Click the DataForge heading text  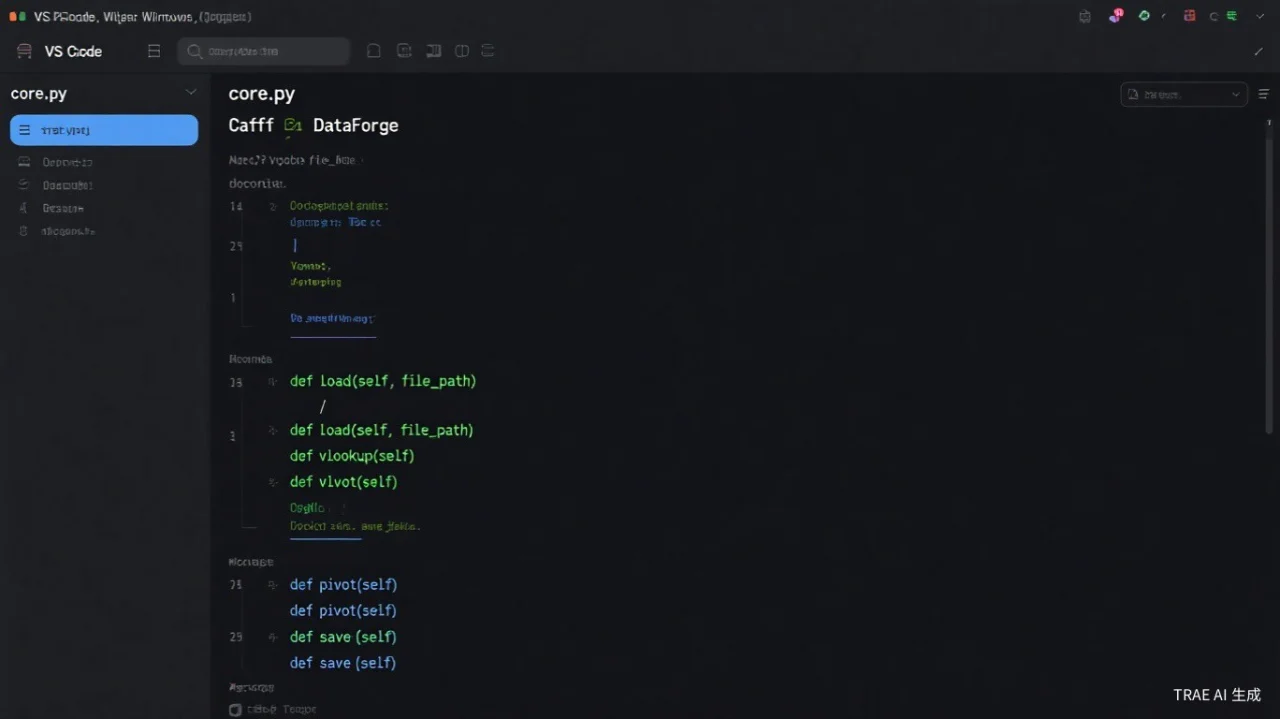point(356,125)
